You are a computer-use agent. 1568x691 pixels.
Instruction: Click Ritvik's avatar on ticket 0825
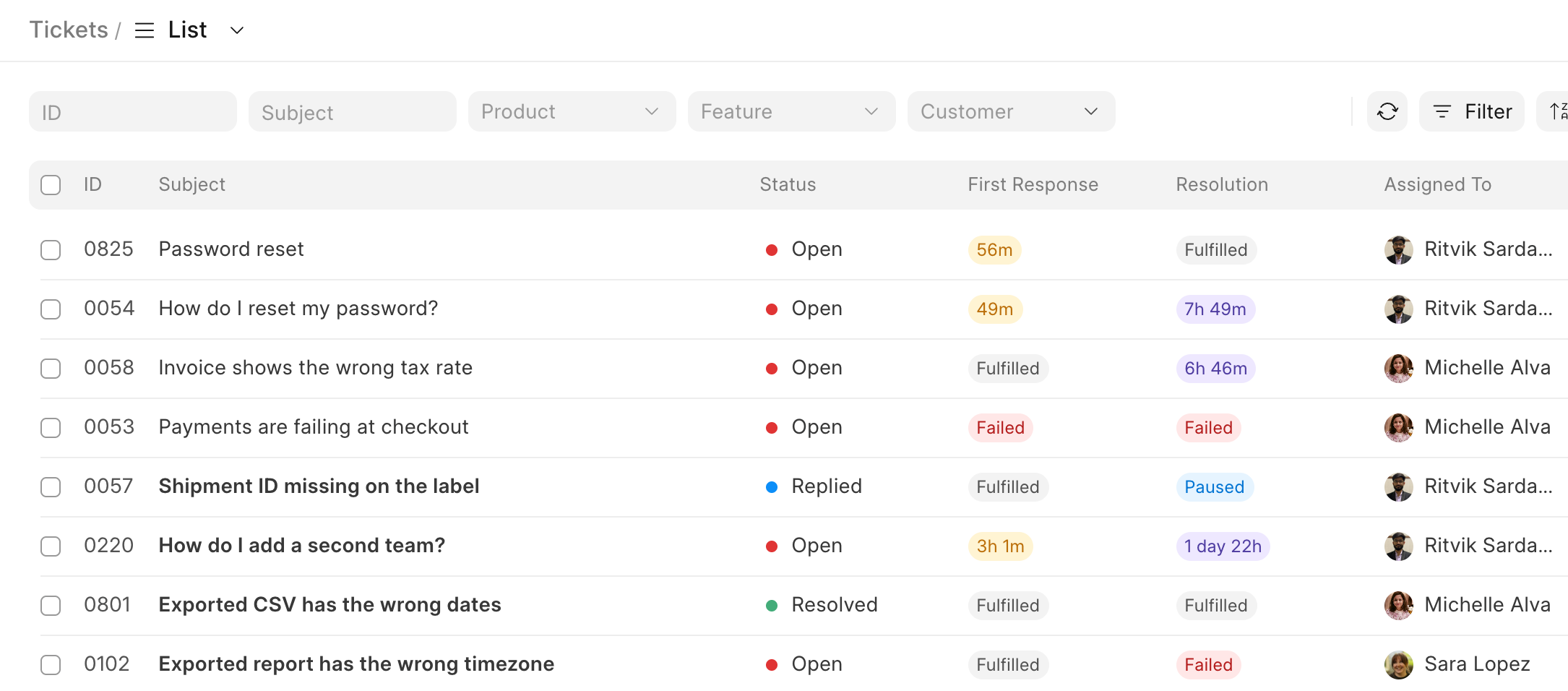pos(1398,250)
